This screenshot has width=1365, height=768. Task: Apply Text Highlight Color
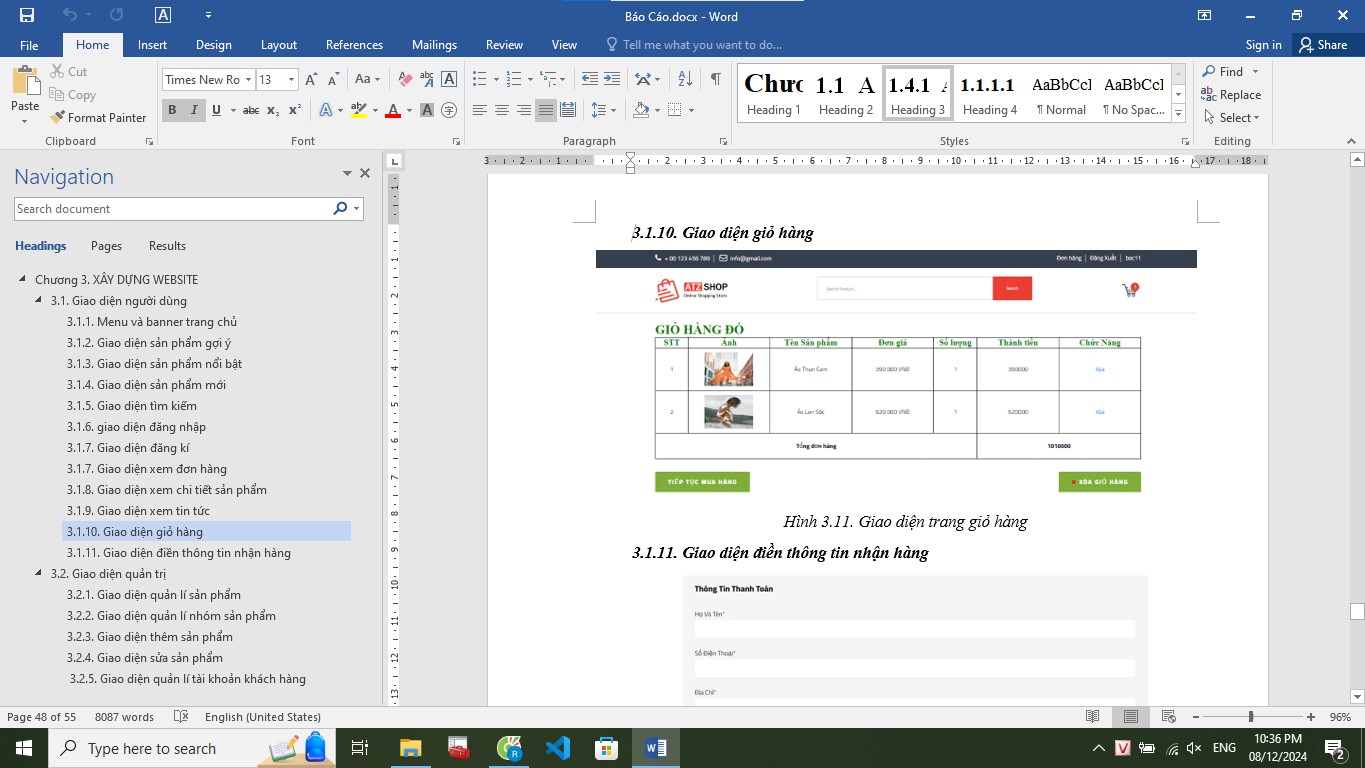coord(357,110)
